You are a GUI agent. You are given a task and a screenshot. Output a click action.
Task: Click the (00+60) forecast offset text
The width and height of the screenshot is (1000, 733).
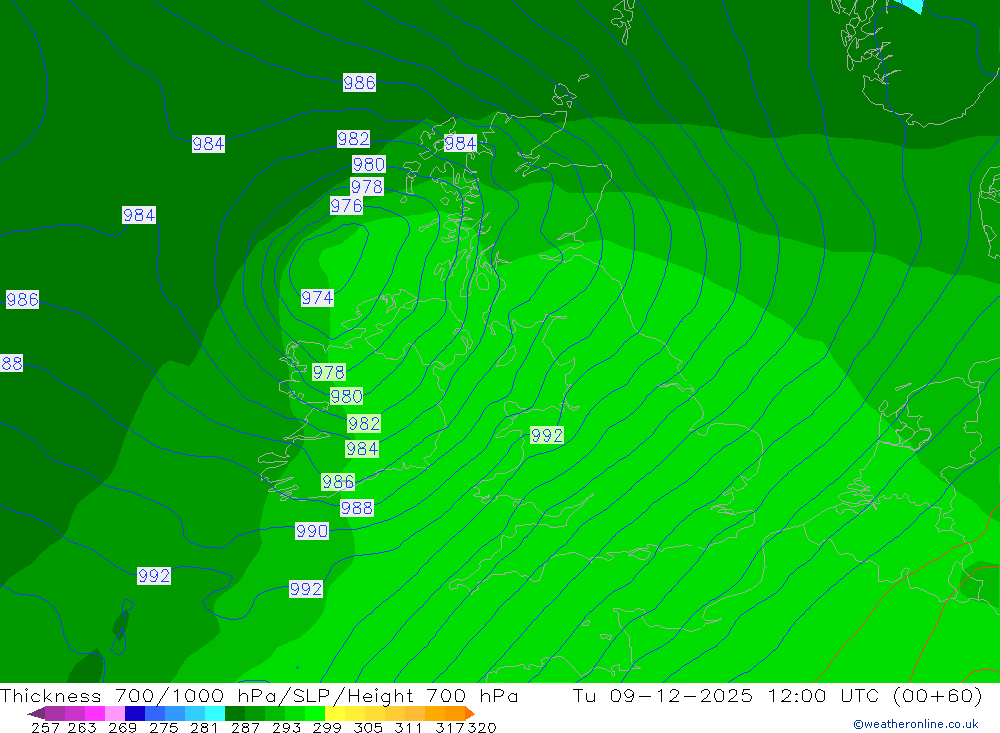click(938, 695)
